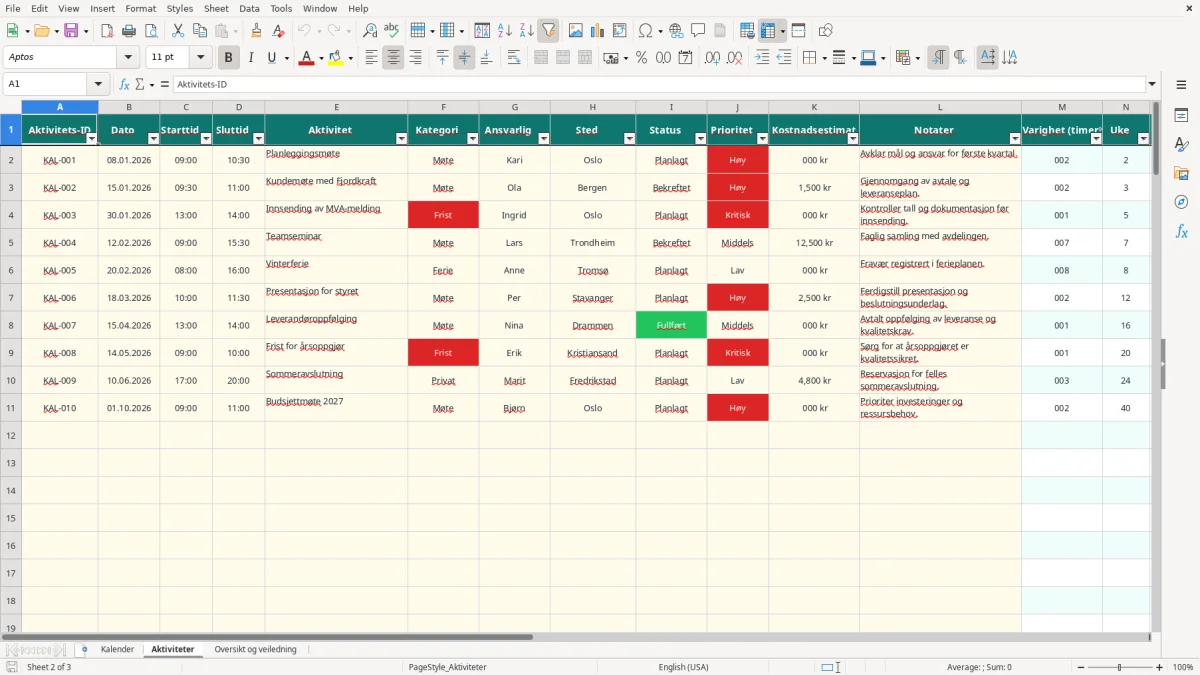Click the Add Decimal Place icon
The image size is (1200, 675).
coord(713,58)
